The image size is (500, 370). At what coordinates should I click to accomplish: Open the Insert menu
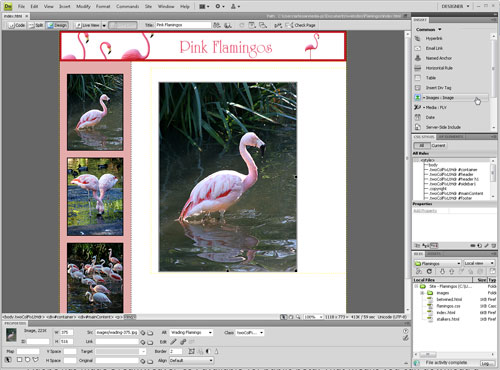(x=65, y=6)
